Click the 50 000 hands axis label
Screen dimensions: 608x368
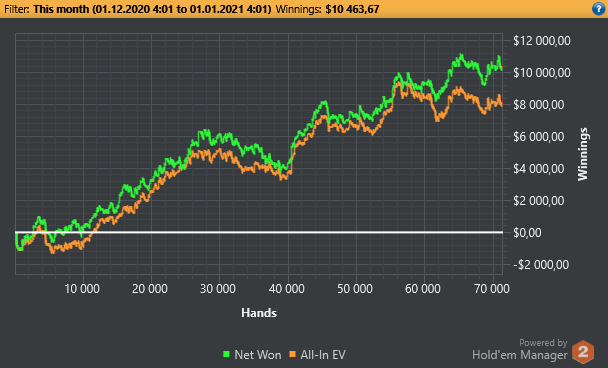pyautogui.click(x=354, y=289)
